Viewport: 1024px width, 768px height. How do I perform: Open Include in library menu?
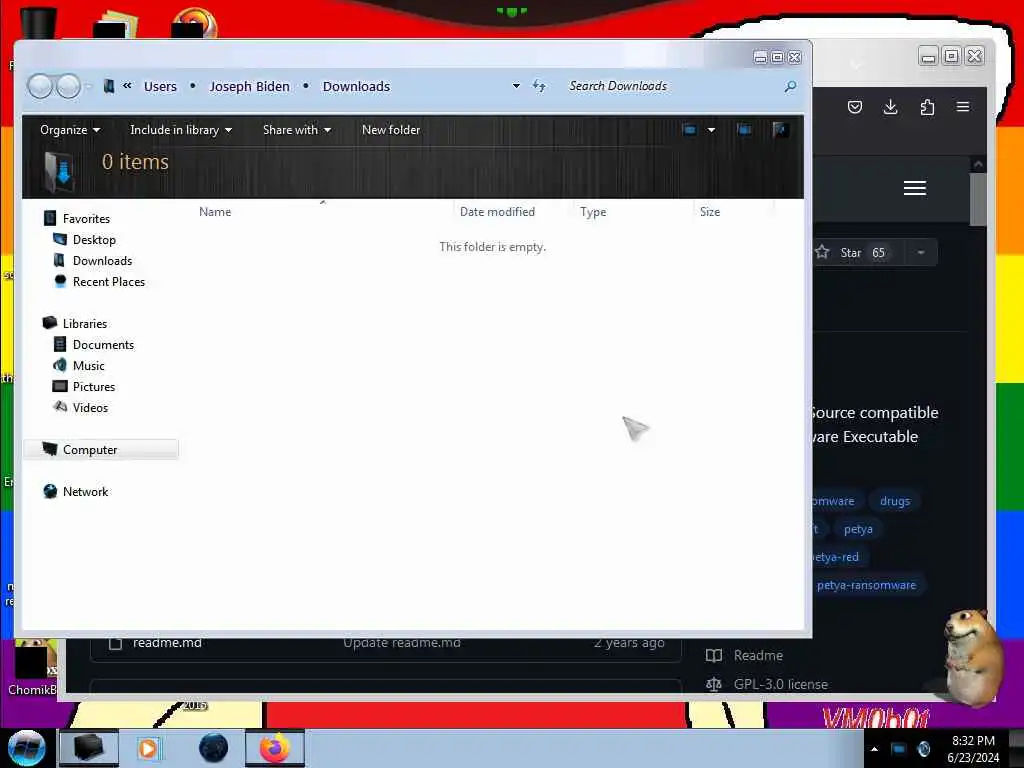(x=181, y=129)
